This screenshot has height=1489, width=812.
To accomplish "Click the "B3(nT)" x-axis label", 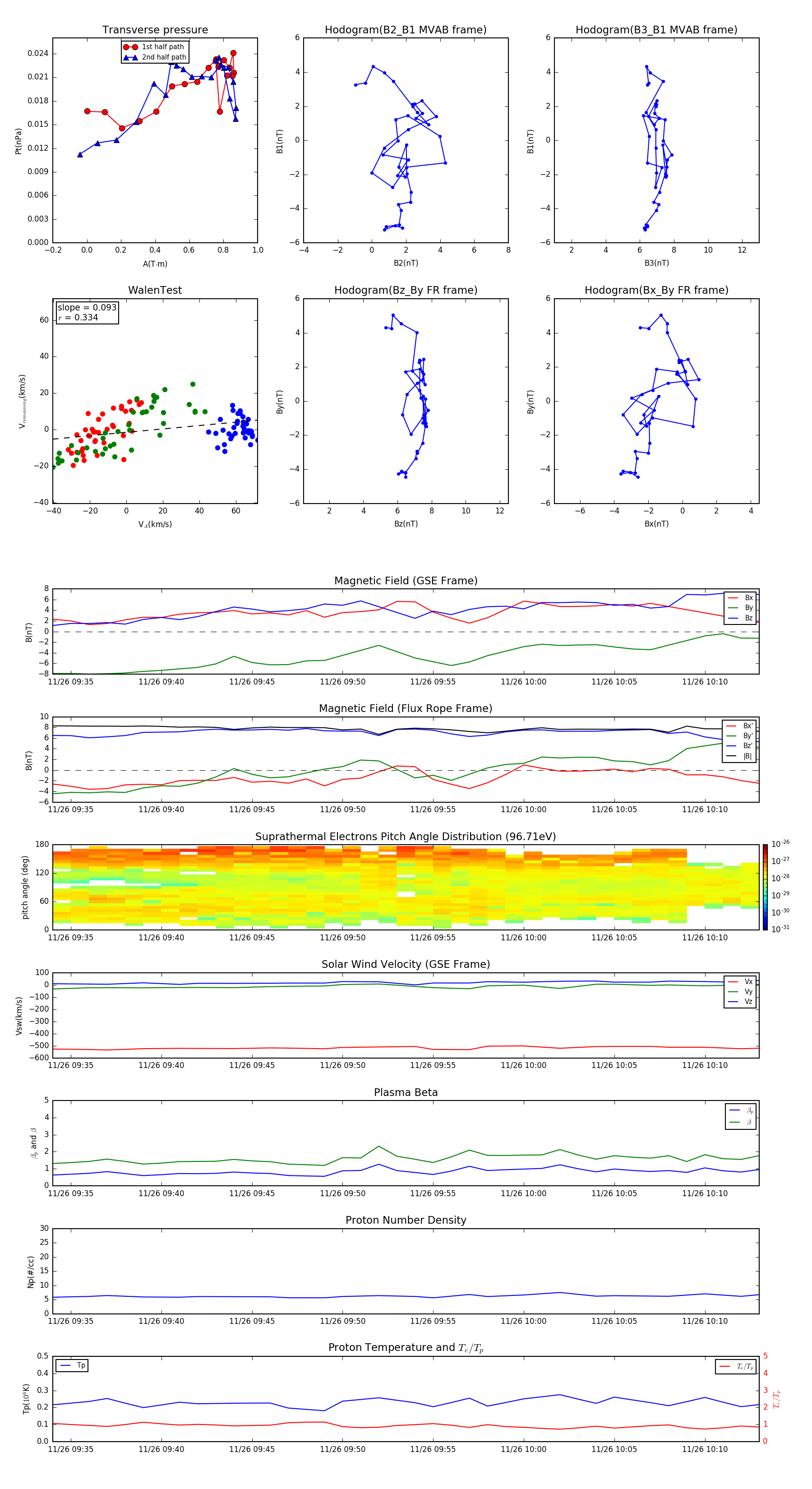I will point(656,263).
